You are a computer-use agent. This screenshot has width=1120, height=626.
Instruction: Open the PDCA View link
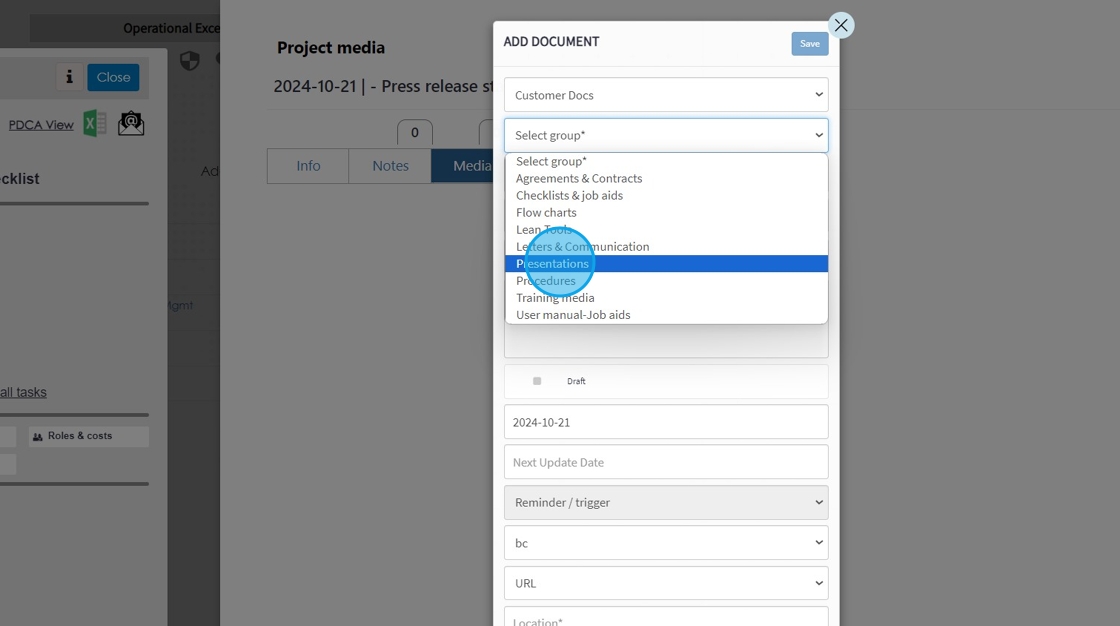click(41, 125)
